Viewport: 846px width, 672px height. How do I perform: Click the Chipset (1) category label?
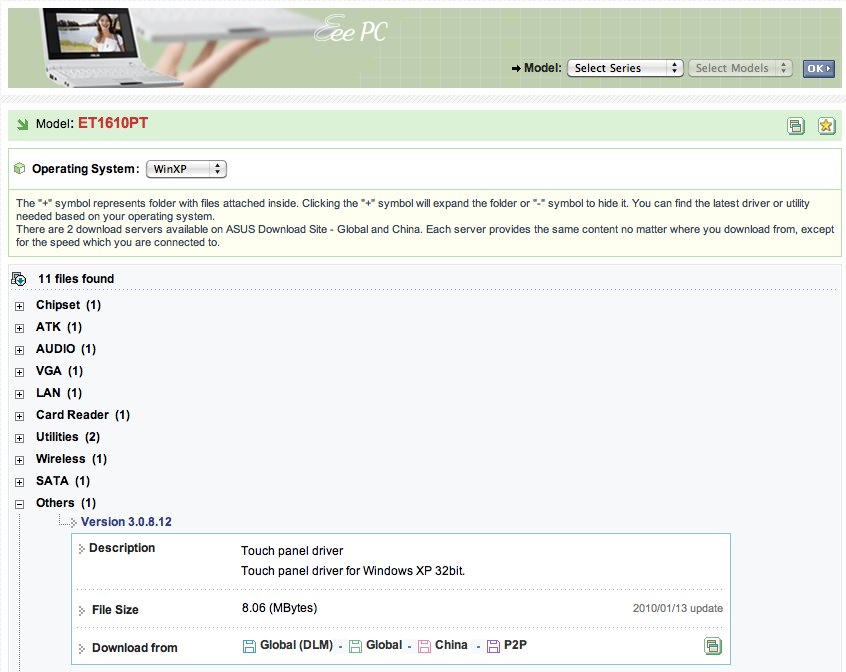69,305
